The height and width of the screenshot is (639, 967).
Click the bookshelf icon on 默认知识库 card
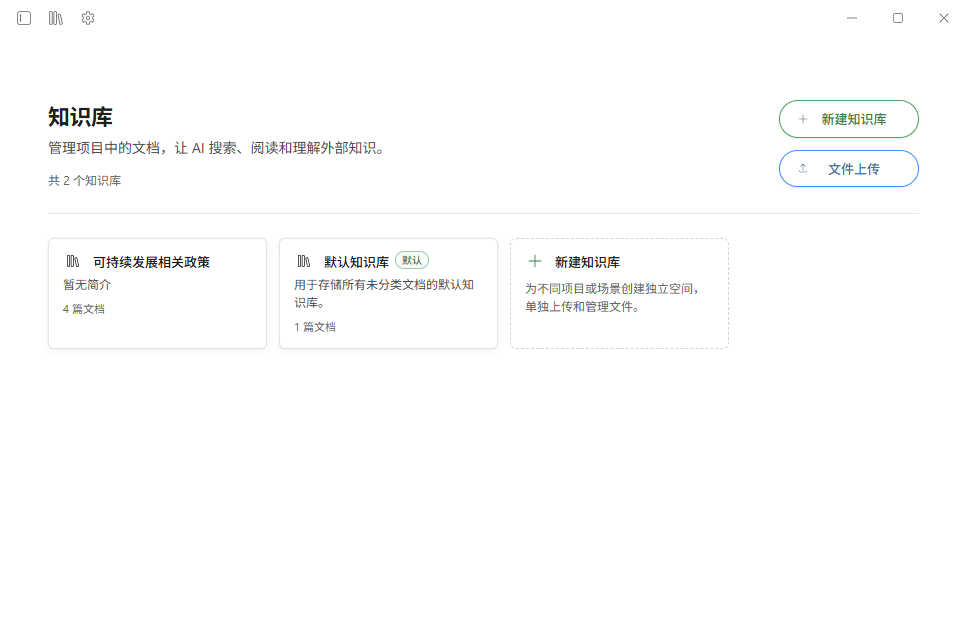[303, 260]
